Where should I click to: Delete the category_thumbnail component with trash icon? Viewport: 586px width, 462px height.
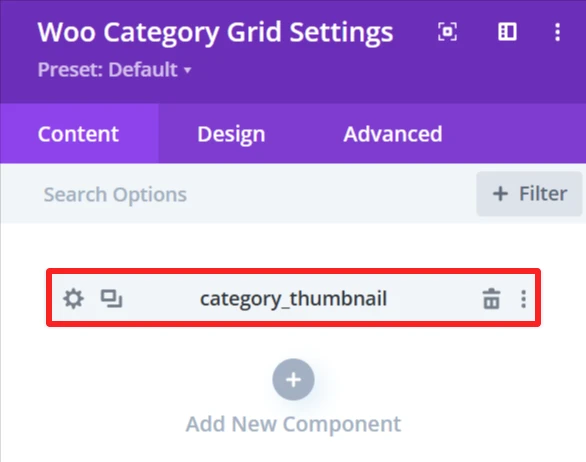click(491, 299)
